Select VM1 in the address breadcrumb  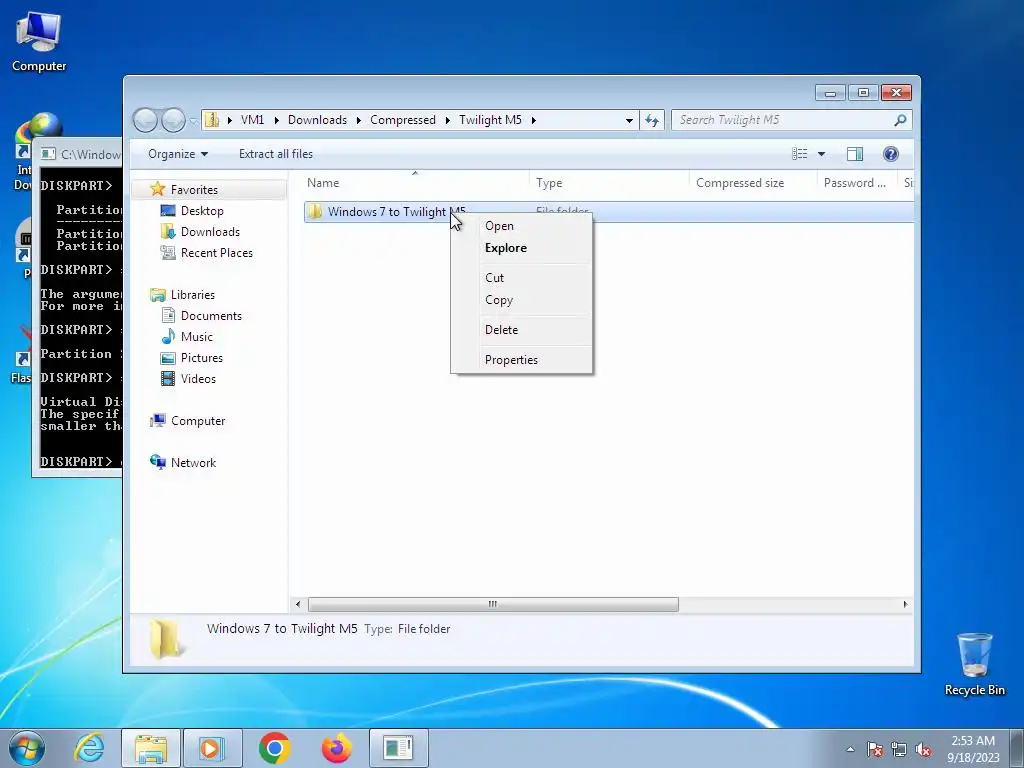click(x=252, y=120)
